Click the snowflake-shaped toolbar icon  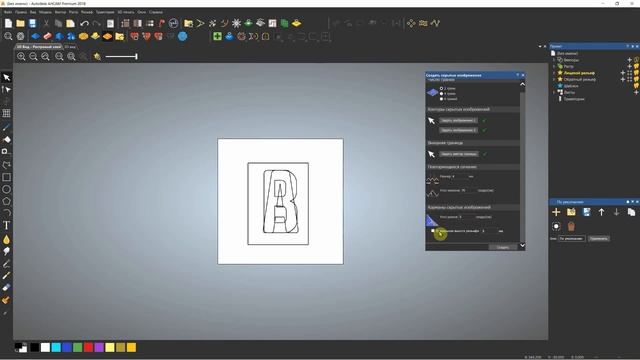(x=236, y=23)
